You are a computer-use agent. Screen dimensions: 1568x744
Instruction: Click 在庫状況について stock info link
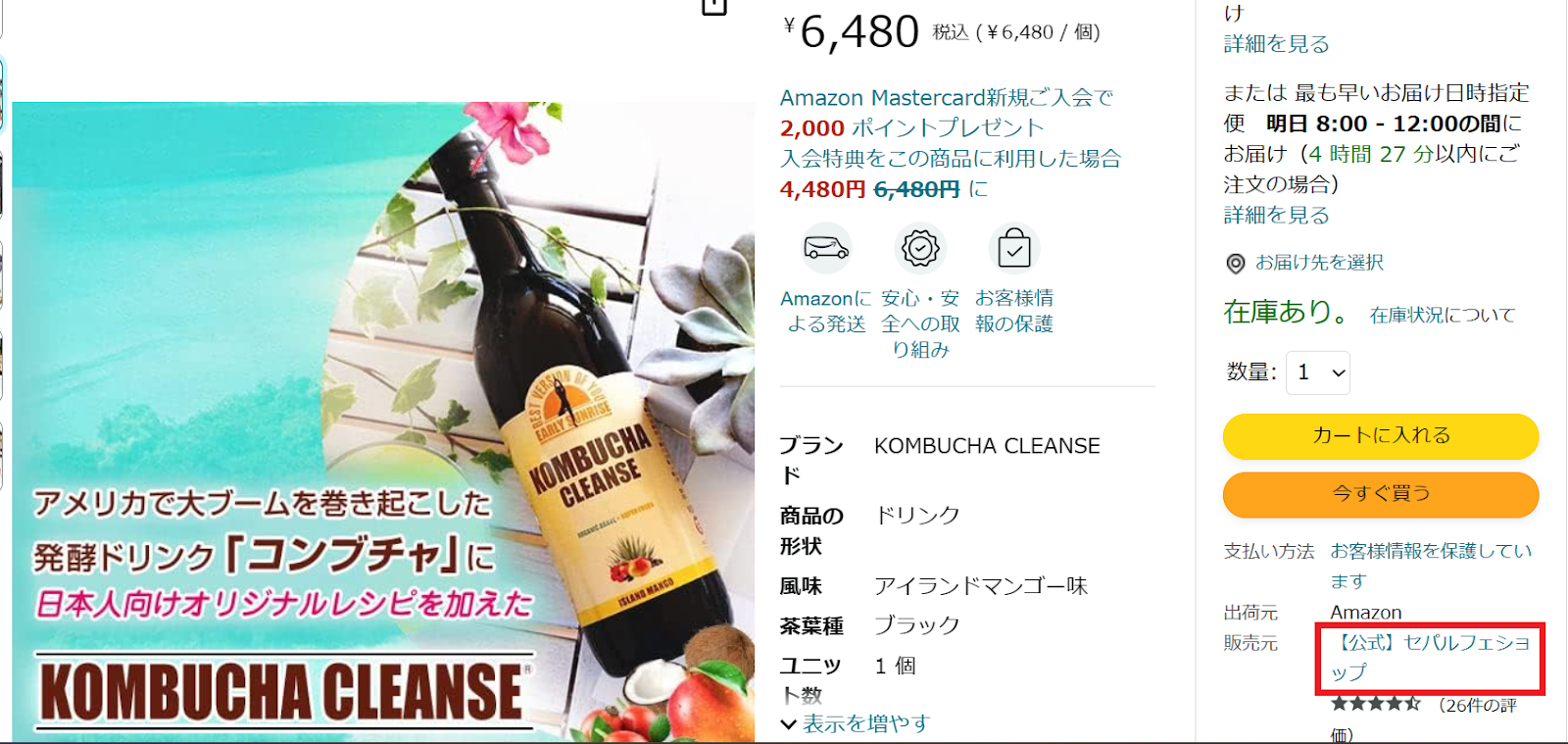point(1443,315)
